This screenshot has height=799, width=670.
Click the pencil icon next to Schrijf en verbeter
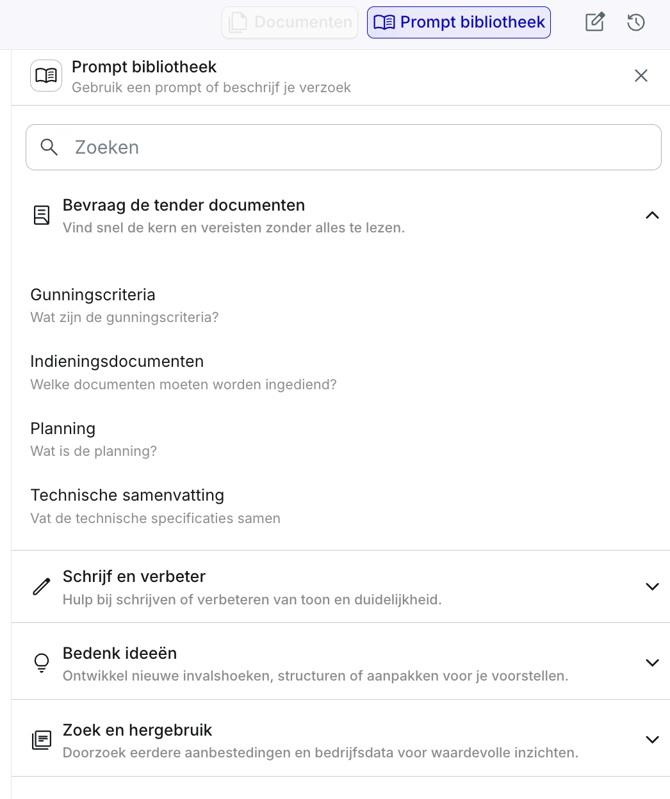tap(41, 587)
